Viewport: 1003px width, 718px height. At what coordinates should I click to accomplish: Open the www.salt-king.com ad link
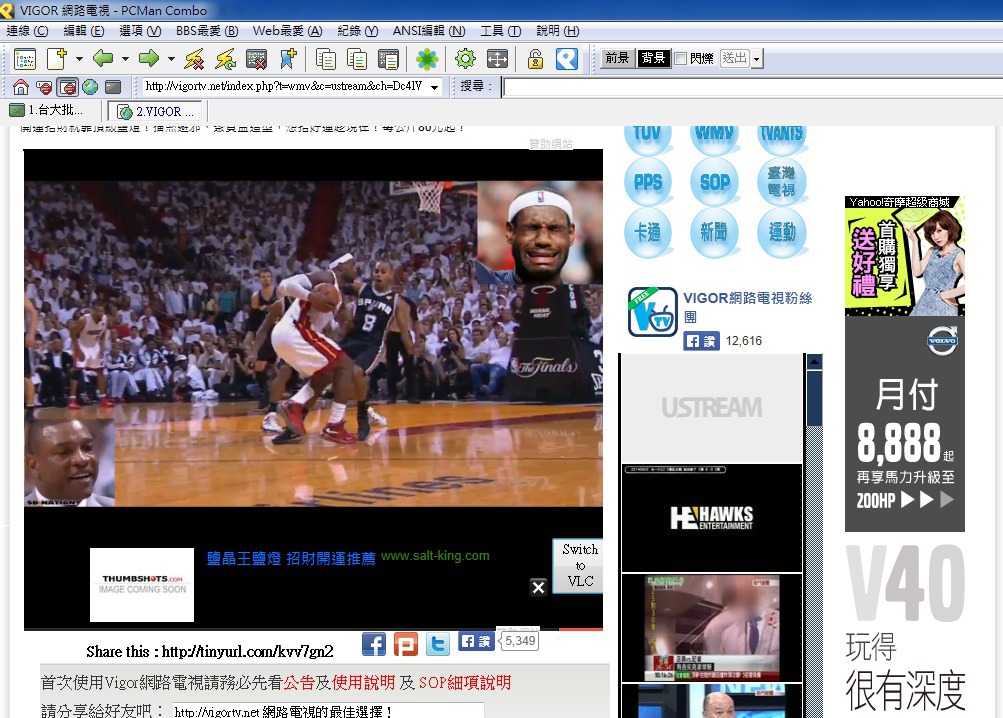(x=435, y=556)
